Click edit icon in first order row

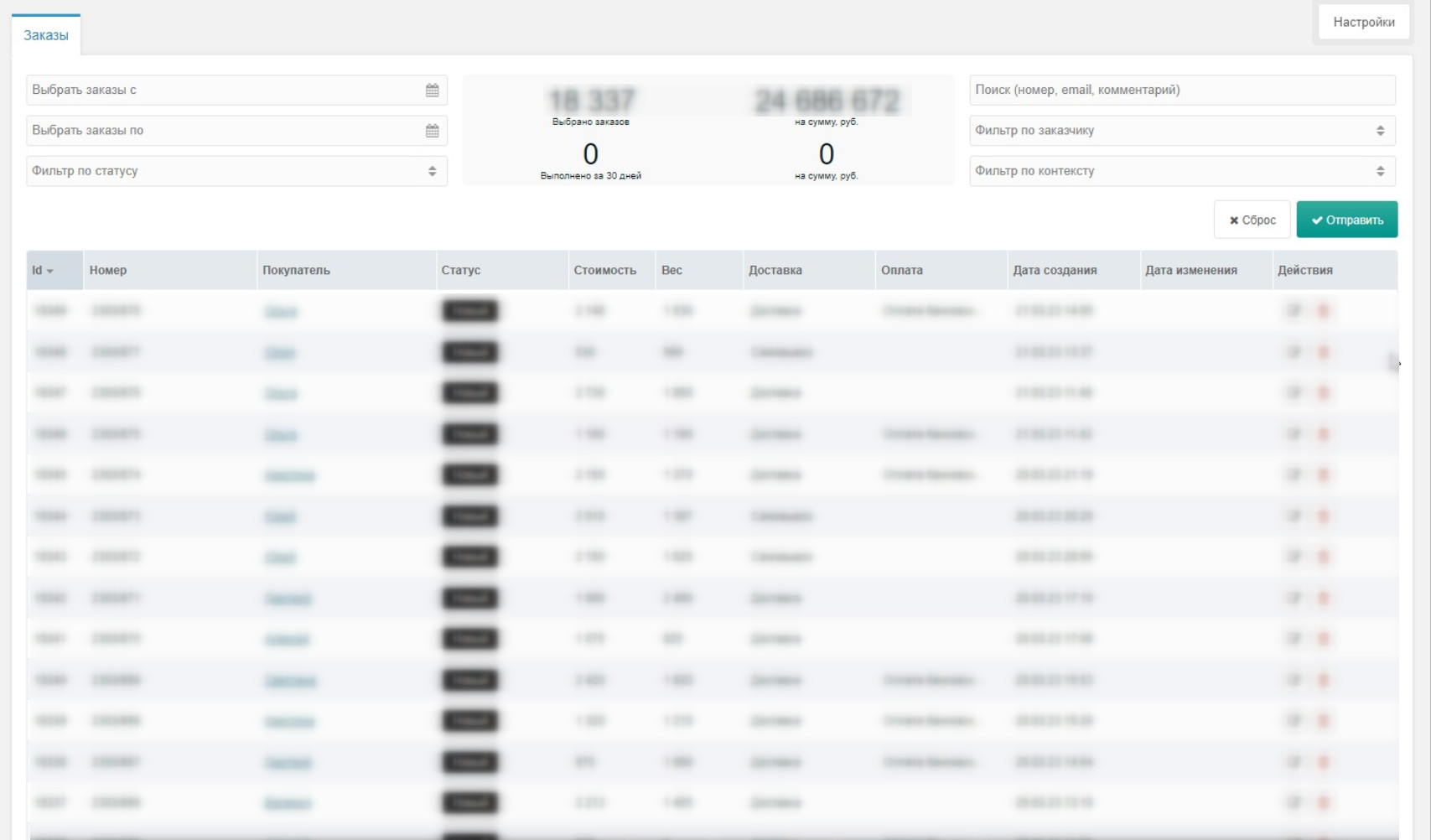[x=1294, y=311]
